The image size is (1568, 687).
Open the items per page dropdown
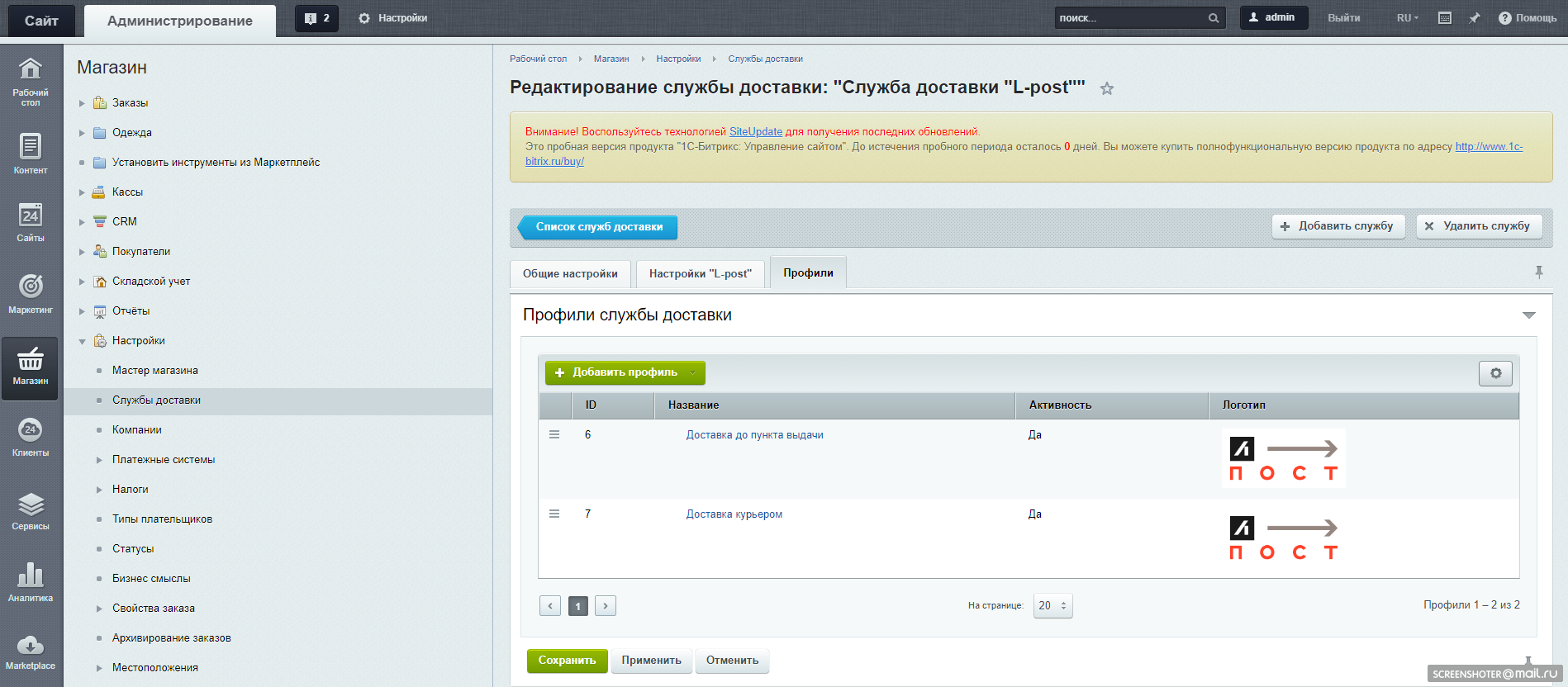pyautogui.click(x=1052, y=606)
